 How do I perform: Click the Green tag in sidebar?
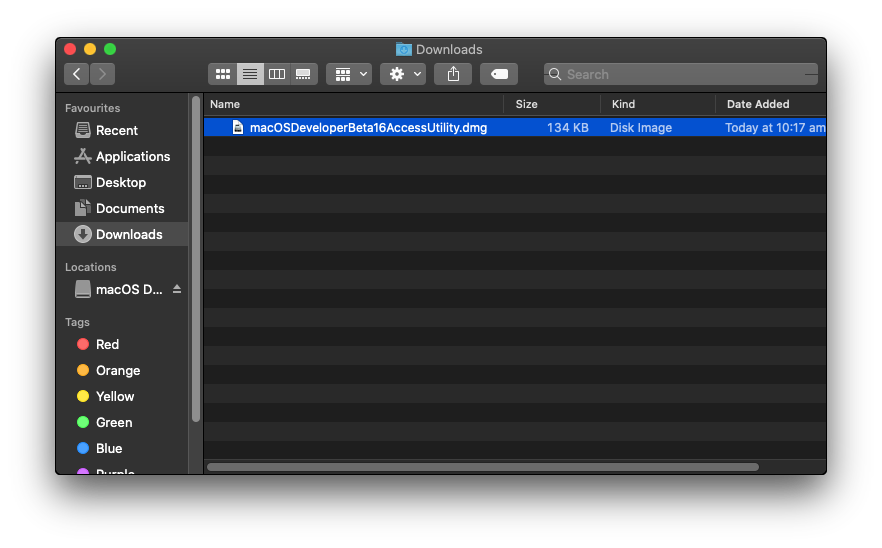[x=113, y=422]
